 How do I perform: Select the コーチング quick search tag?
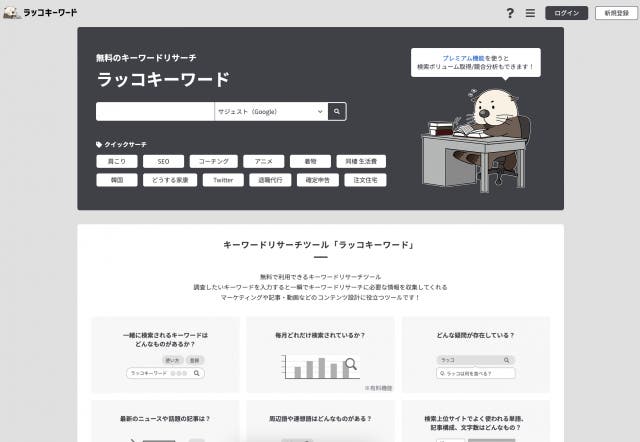click(213, 161)
